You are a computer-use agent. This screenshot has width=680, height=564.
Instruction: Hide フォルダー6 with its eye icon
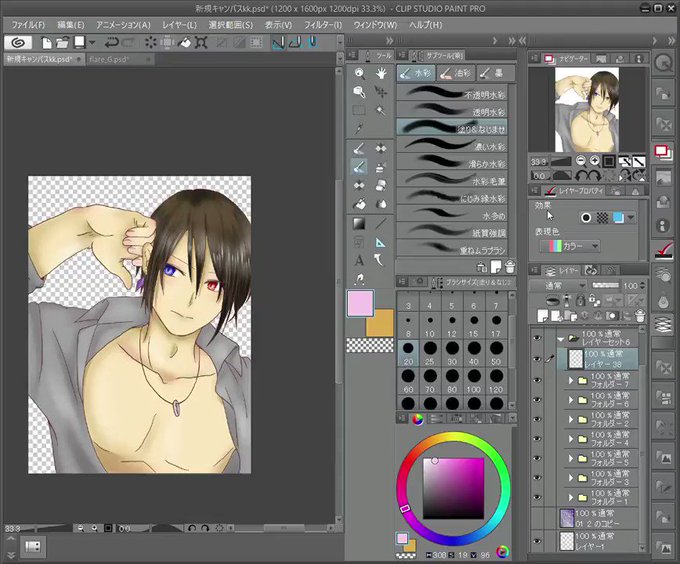[x=537, y=400]
